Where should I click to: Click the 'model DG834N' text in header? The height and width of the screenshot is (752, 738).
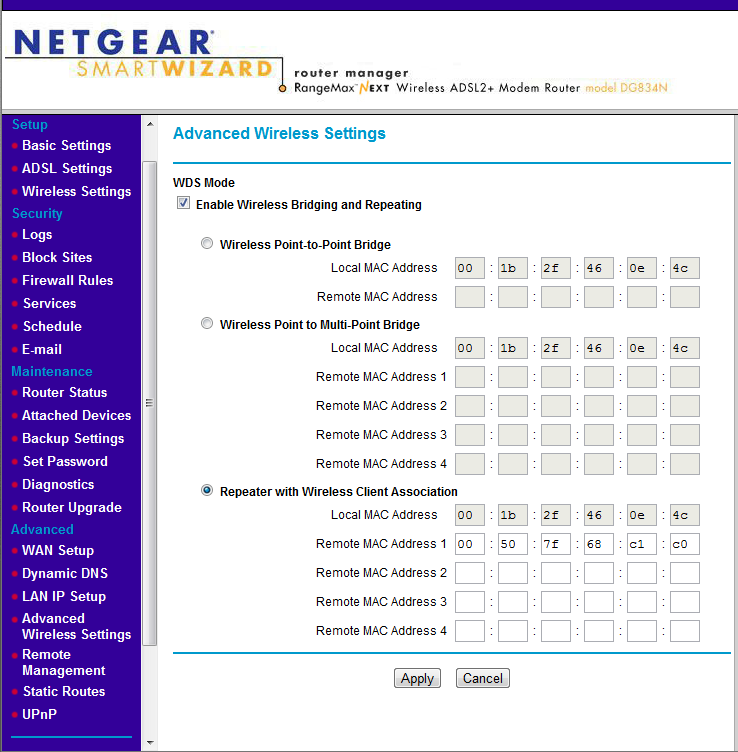click(626, 88)
